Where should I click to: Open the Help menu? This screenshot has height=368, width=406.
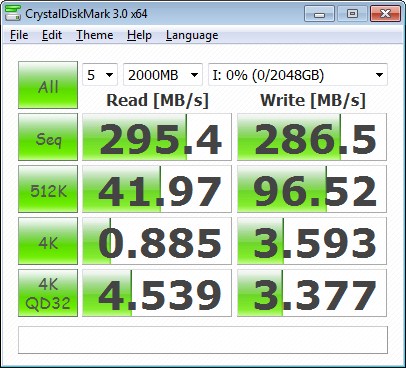(139, 35)
